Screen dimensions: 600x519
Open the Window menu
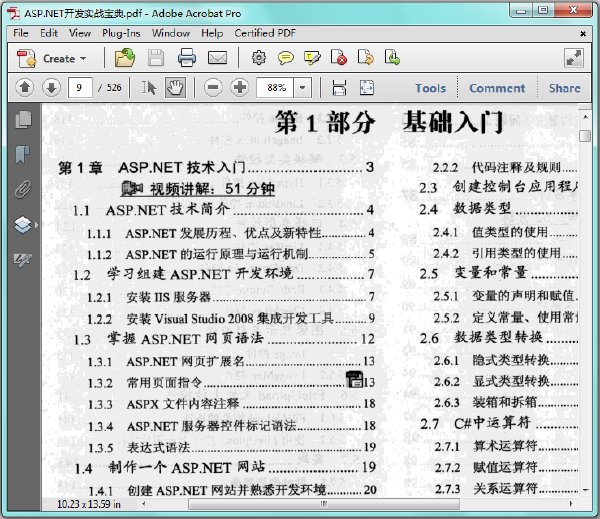[x=171, y=33]
